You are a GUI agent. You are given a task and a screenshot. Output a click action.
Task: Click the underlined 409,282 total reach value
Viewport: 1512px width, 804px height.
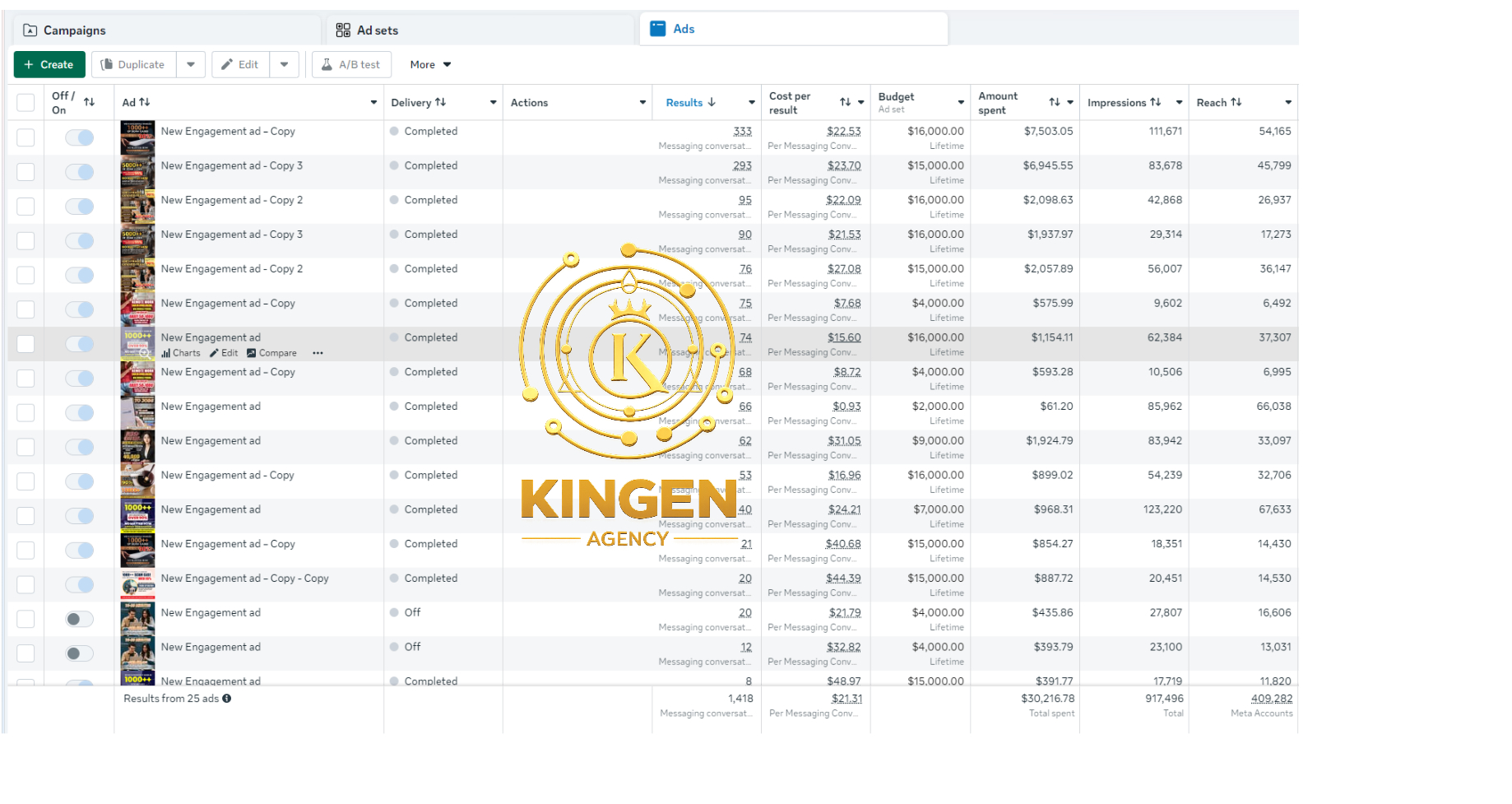(1272, 699)
